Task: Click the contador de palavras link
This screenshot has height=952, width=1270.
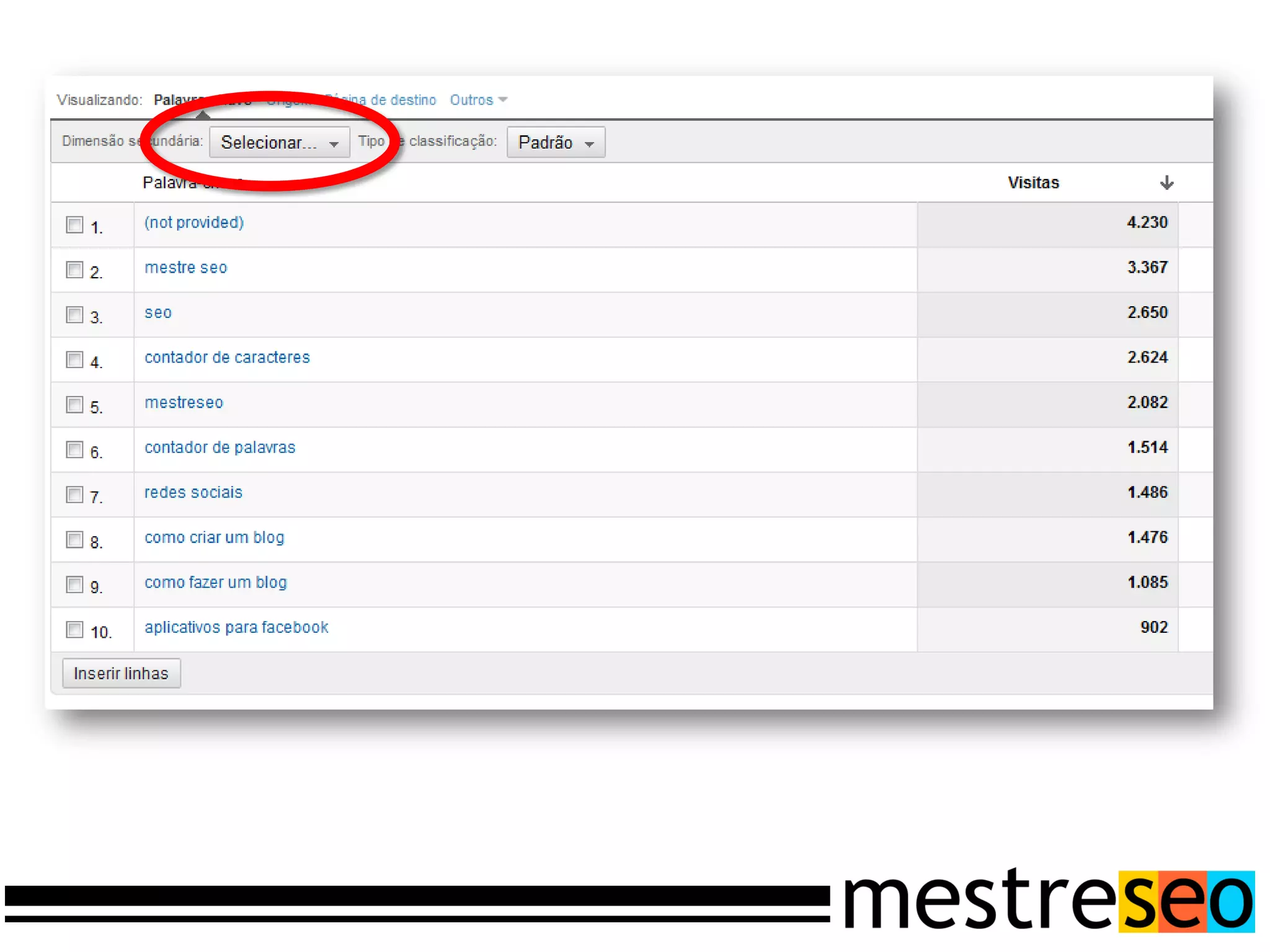Action: point(220,447)
